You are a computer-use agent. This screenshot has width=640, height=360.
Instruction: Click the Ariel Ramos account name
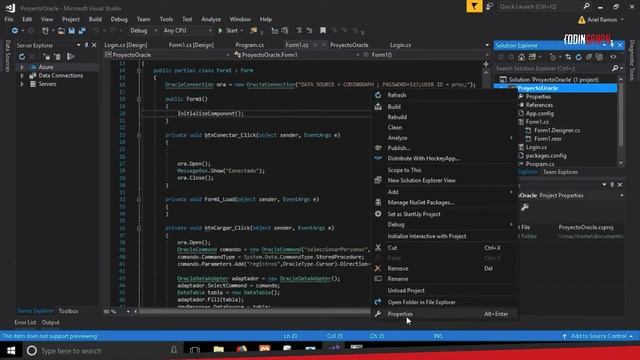602,20
